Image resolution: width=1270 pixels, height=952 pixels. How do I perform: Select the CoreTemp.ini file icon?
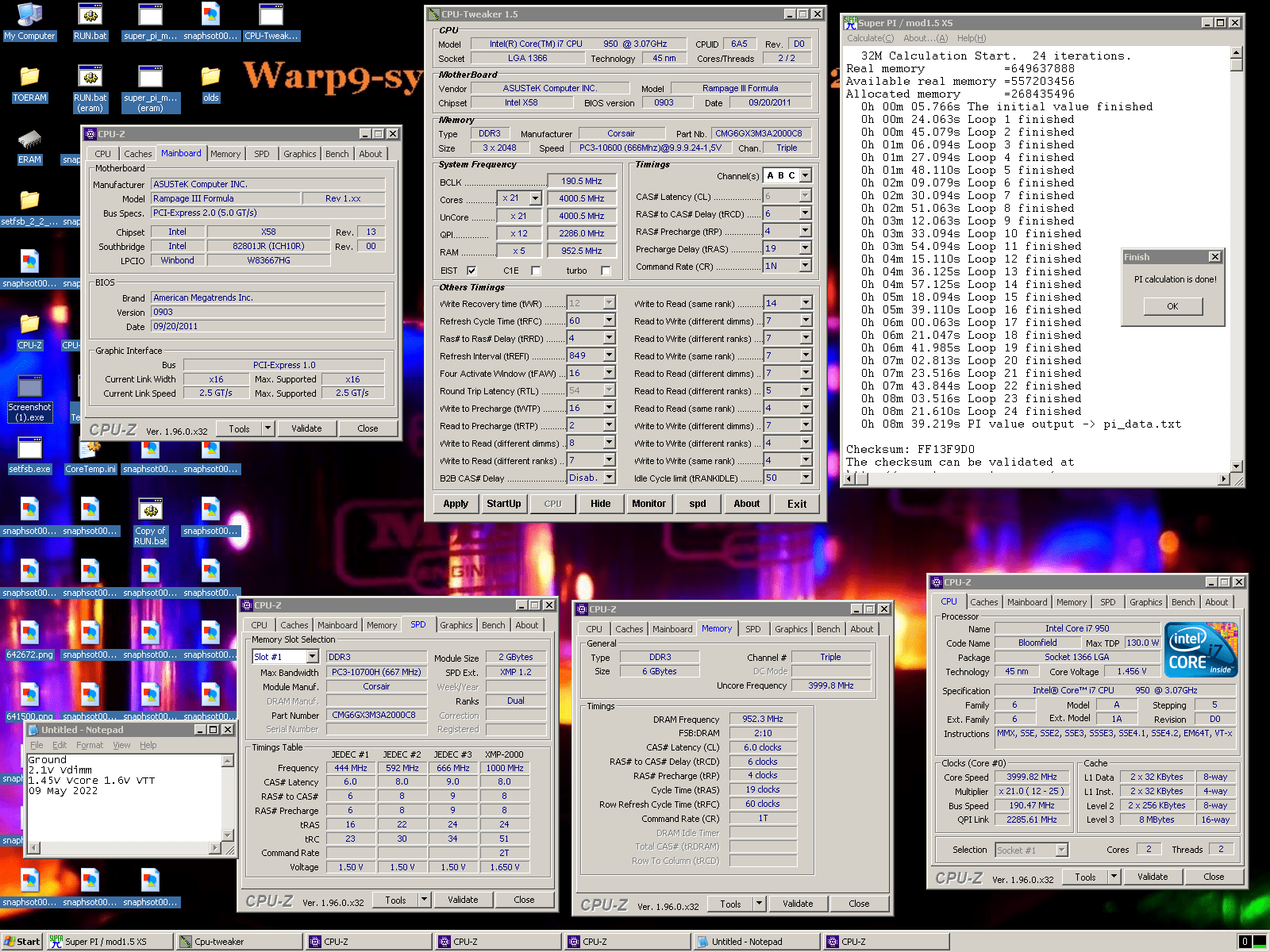(x=90, y=455)
